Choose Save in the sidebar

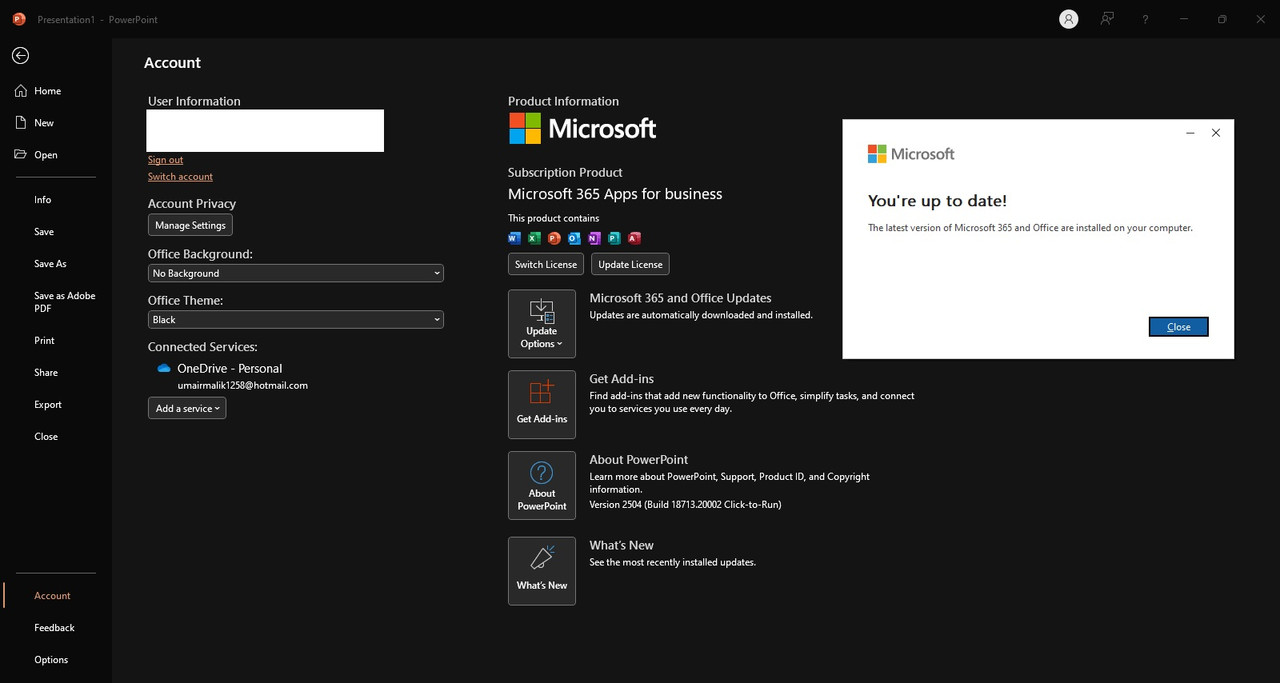pos(44,232)
